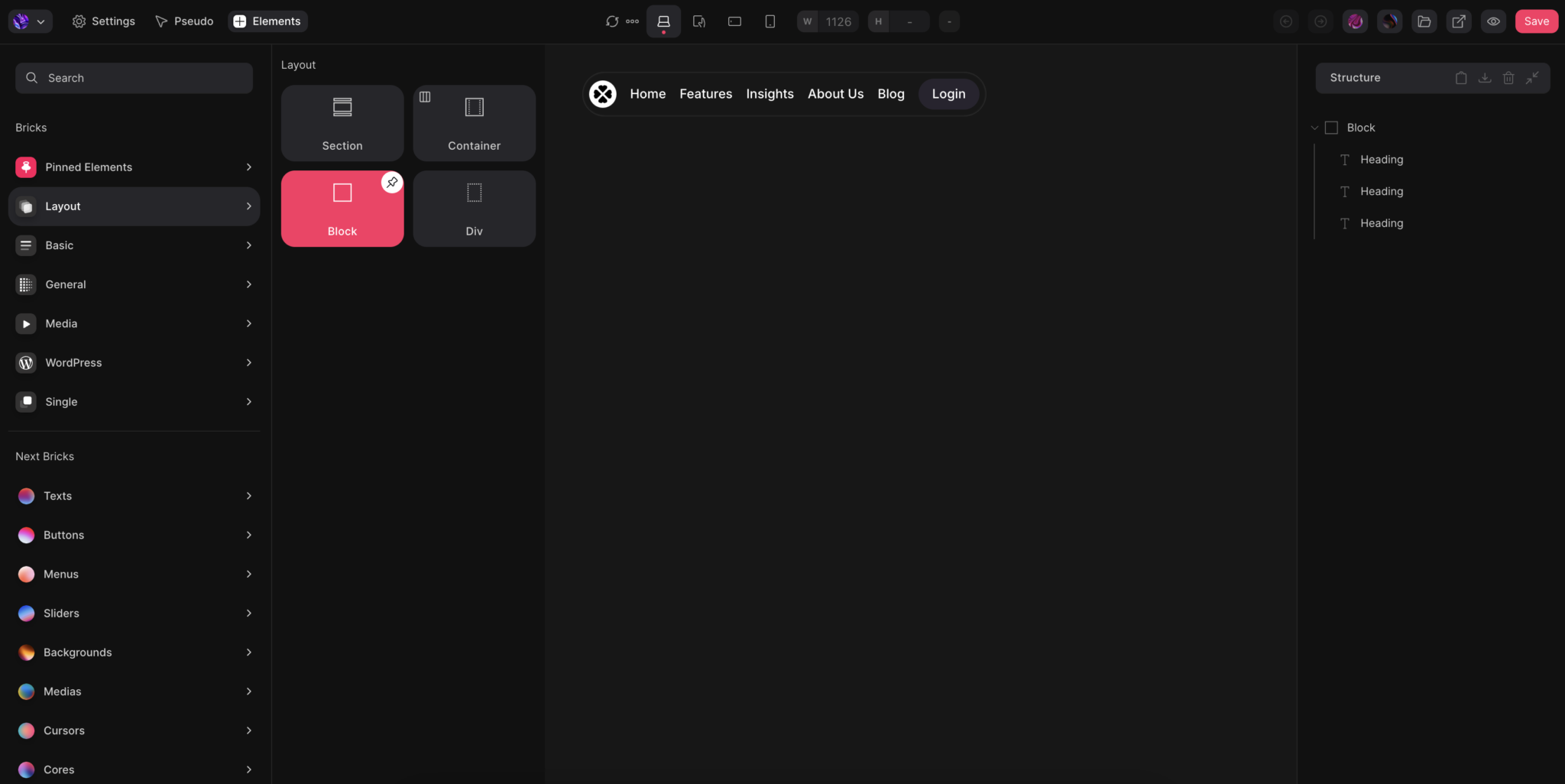
Task: Collapse all via Structure collapse icon
Action: click(1532, 78)
